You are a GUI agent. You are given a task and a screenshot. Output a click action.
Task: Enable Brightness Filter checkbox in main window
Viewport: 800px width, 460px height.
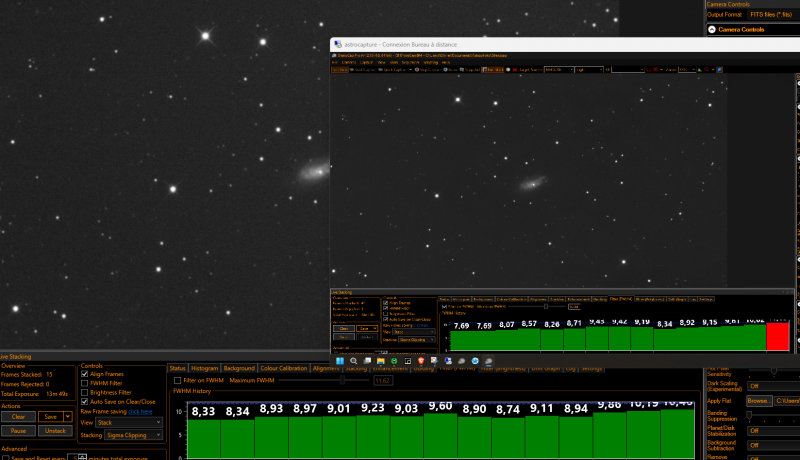(x=85, y=392)
